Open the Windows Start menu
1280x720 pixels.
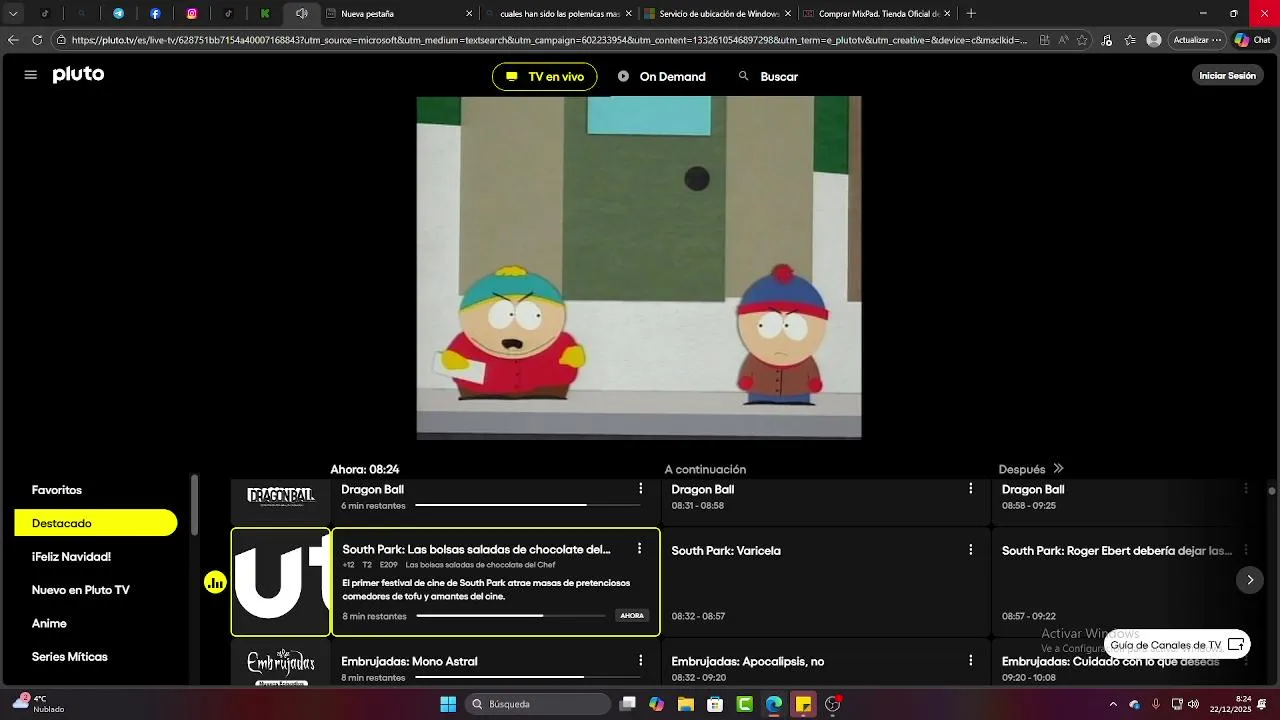tap(448, 704)
